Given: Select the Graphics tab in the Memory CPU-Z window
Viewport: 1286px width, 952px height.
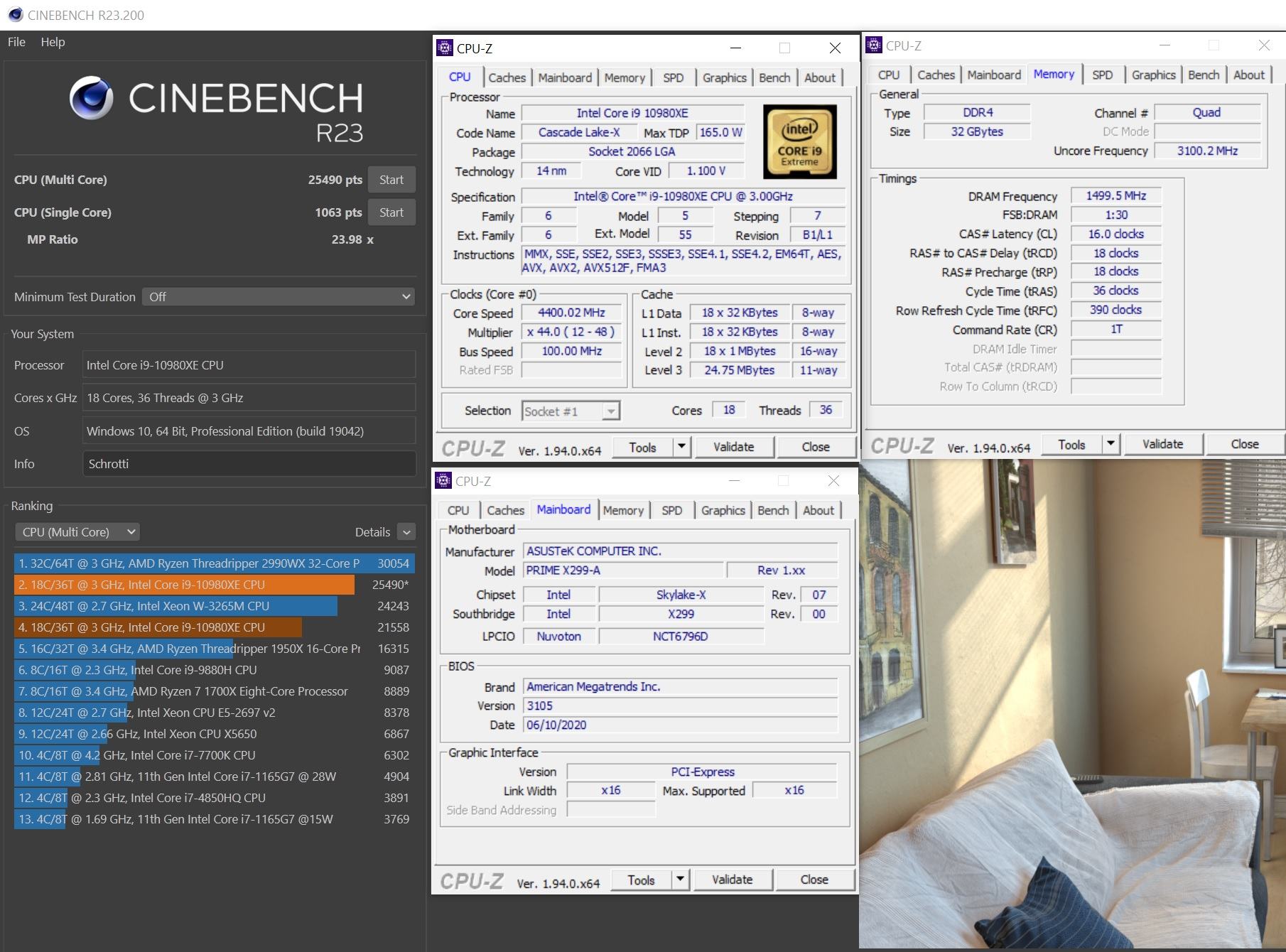Looking at the screenshot, I should point(1153,75).
